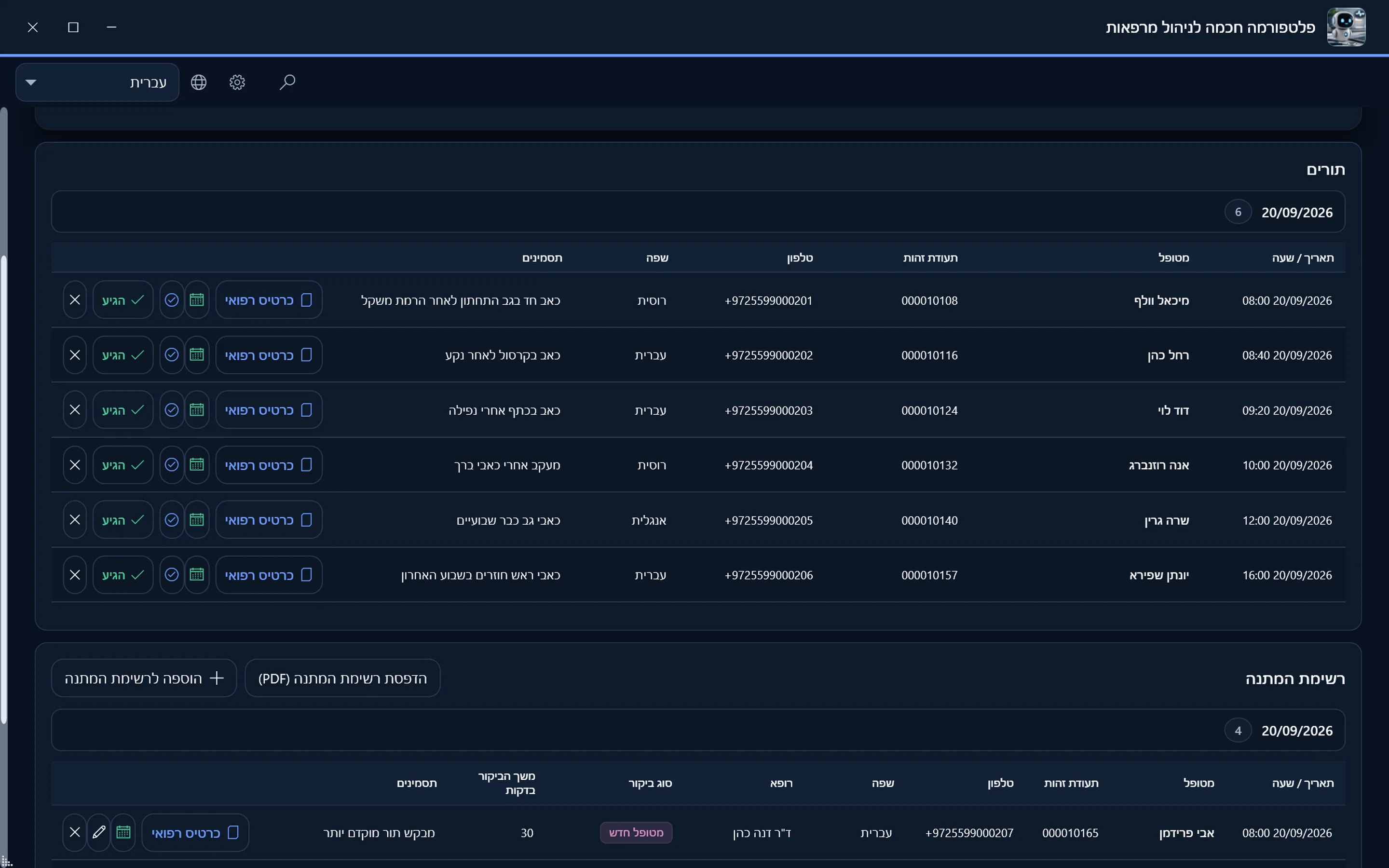Click symptom text מבקש תור מוקדם יותר
This screenshot has height=868, width=1389.
(x=379, y=832)
